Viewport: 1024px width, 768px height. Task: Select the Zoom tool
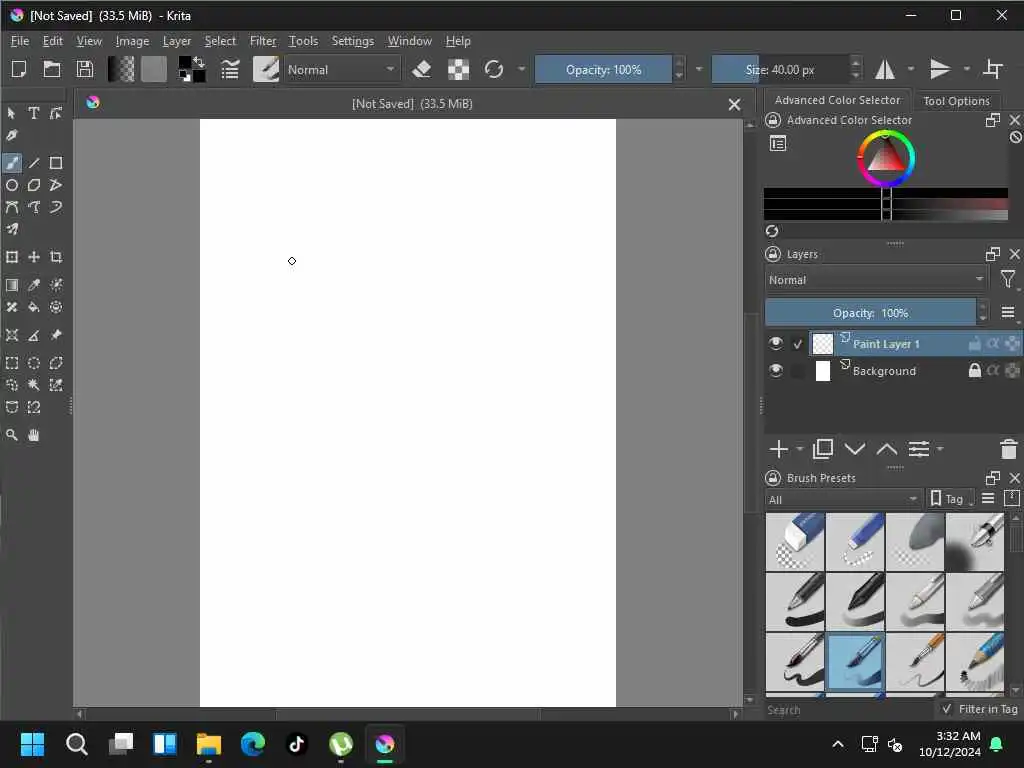tap(12, 435)
